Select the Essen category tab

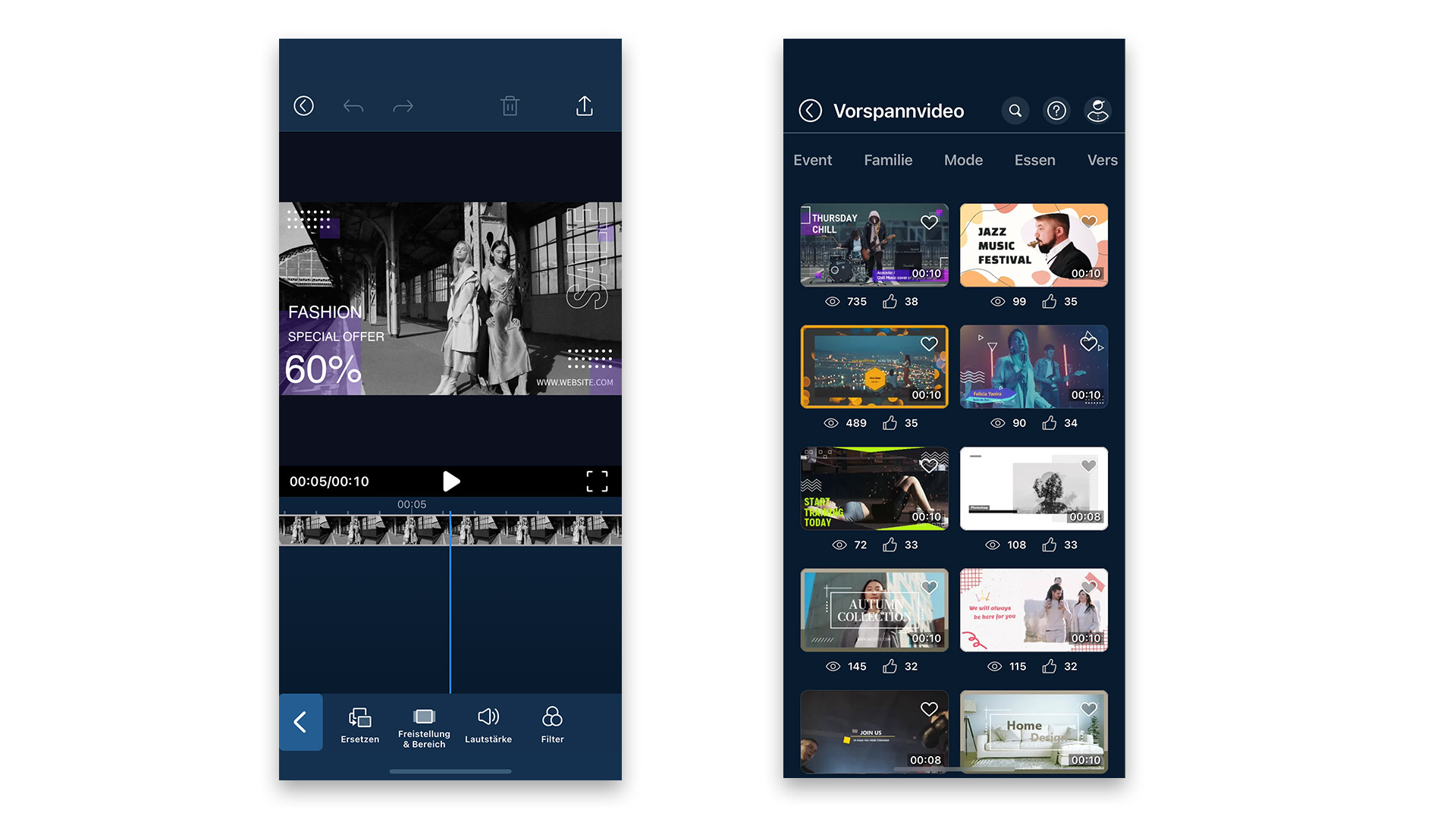[1034, 160]
